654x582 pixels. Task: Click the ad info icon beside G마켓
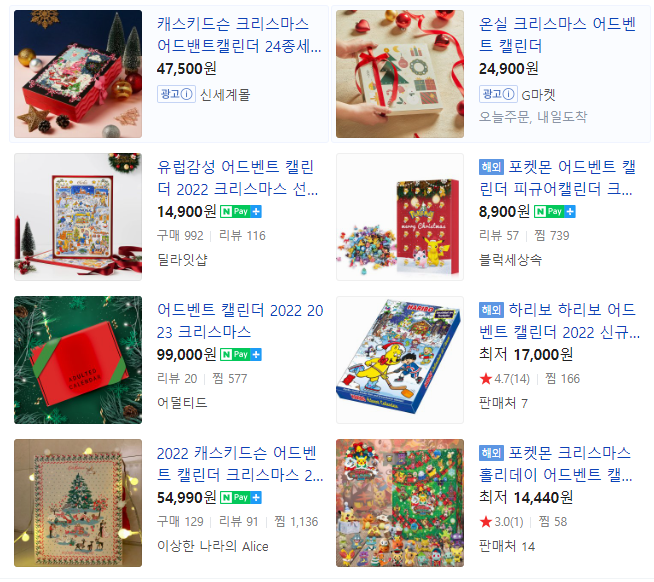508,94
